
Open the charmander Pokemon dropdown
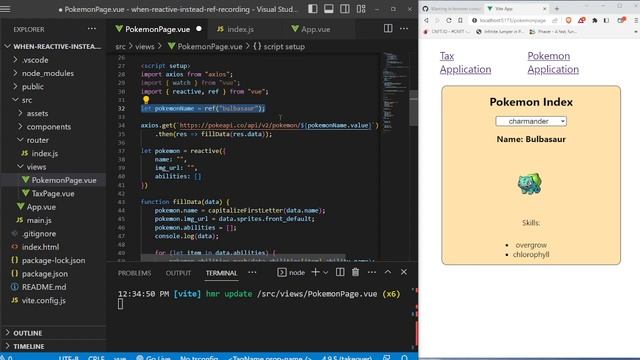531,121
